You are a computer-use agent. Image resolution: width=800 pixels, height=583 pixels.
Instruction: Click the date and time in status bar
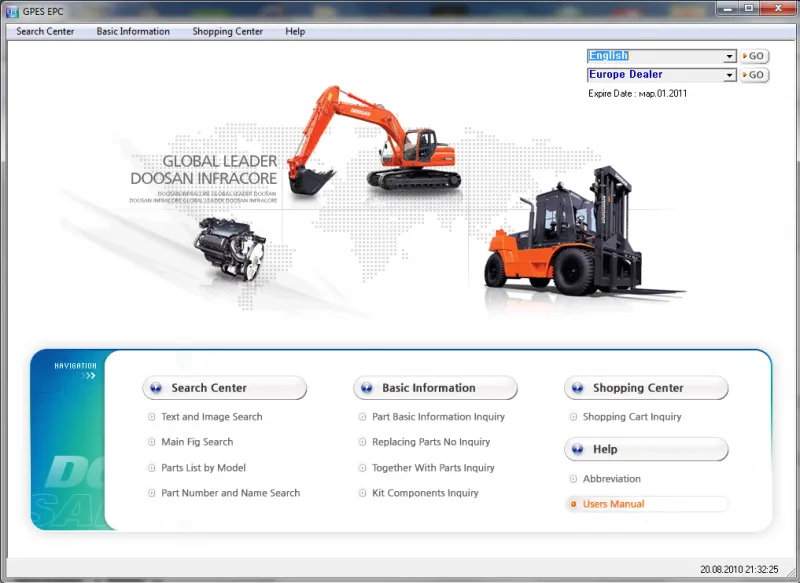pyautogui.click(x=739, y=569)
